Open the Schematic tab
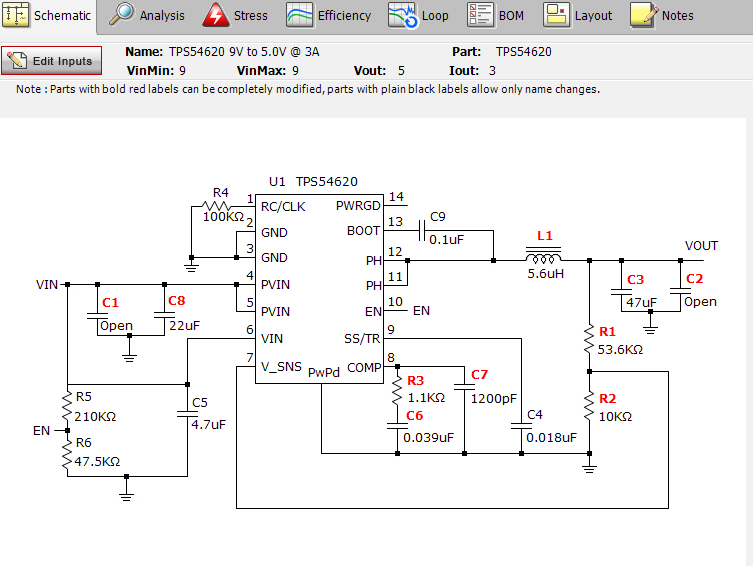753x566 pixels. coord(48,16)
